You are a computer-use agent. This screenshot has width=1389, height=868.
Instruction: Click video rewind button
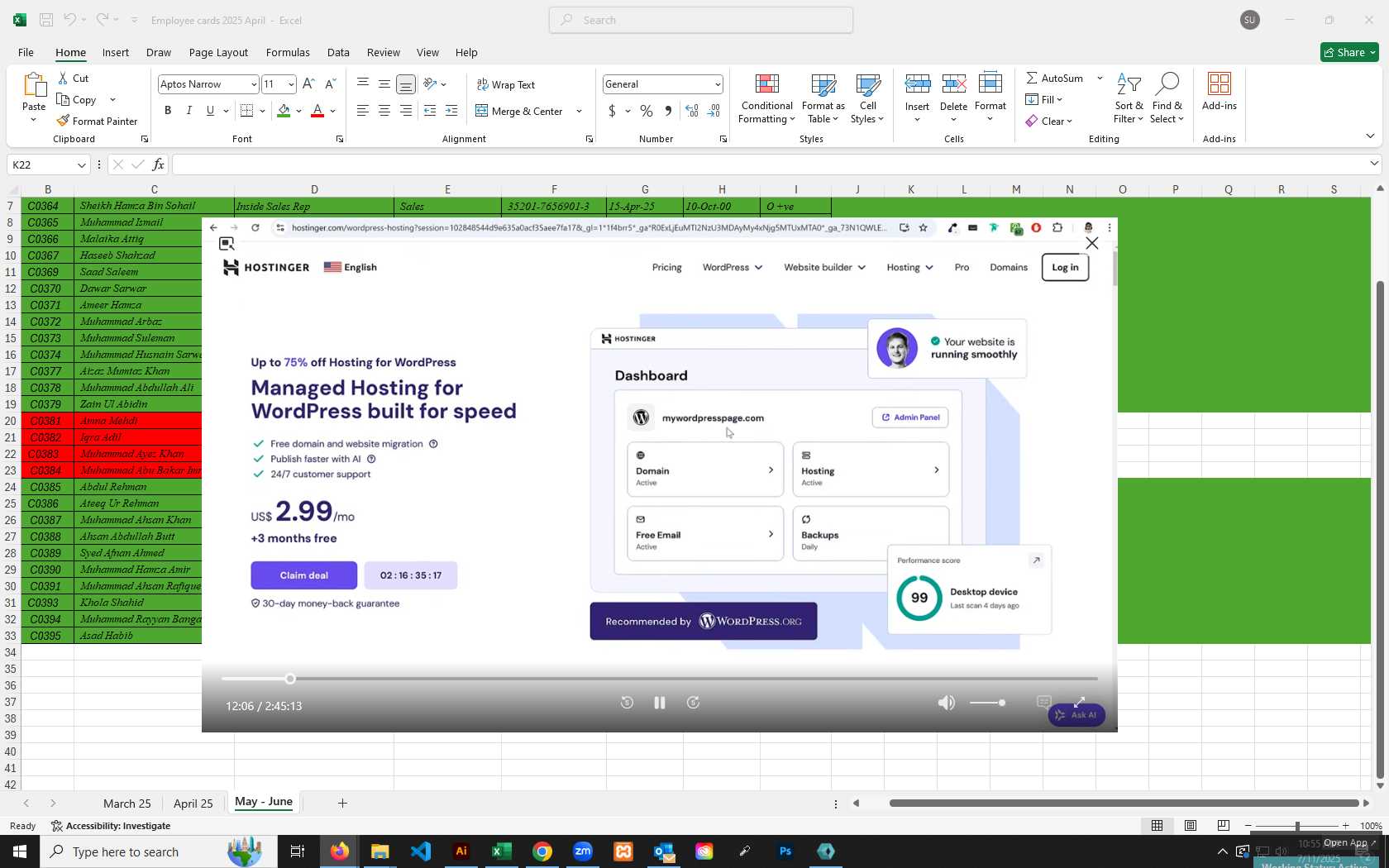click(627, 703)
